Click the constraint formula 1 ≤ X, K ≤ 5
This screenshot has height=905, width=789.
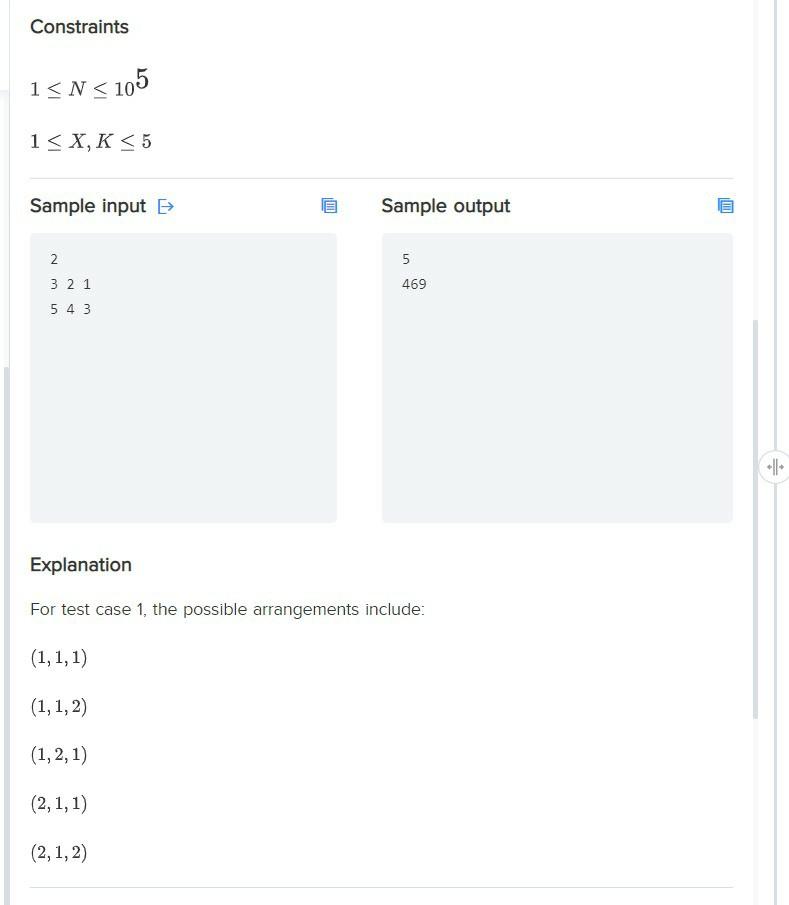click(91, 141)
